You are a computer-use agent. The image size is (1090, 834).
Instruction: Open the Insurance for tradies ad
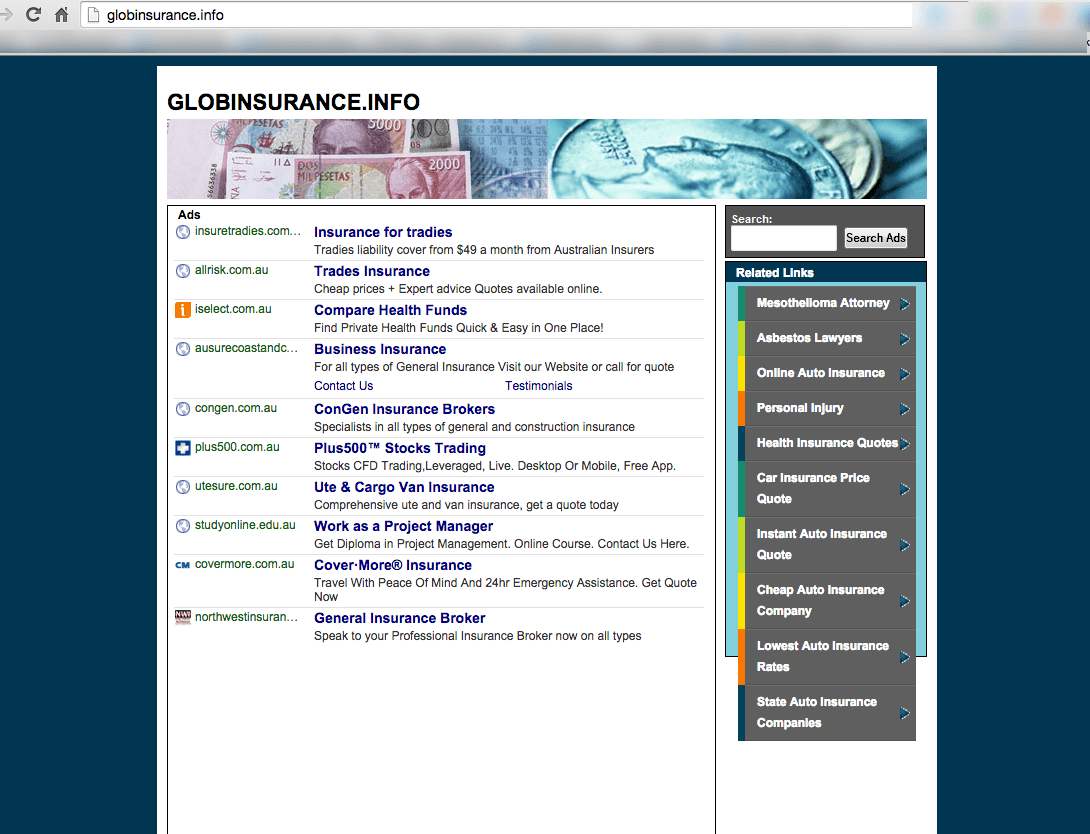click(383, 231)
